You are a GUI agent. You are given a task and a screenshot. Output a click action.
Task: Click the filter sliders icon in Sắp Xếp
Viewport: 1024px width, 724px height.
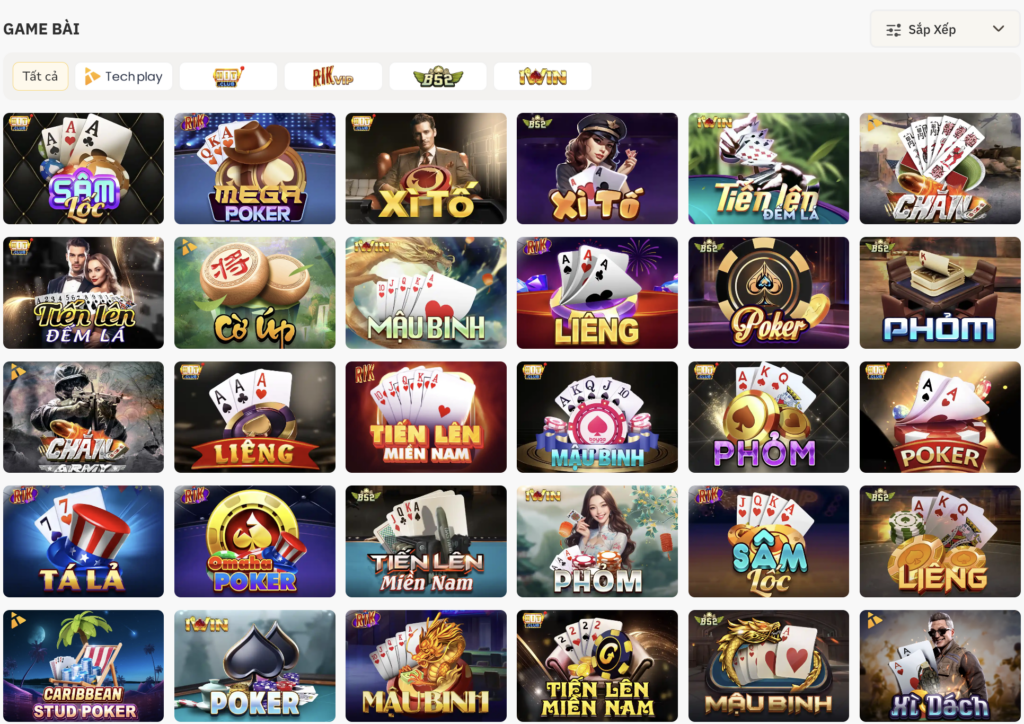[x=893, y=30]
